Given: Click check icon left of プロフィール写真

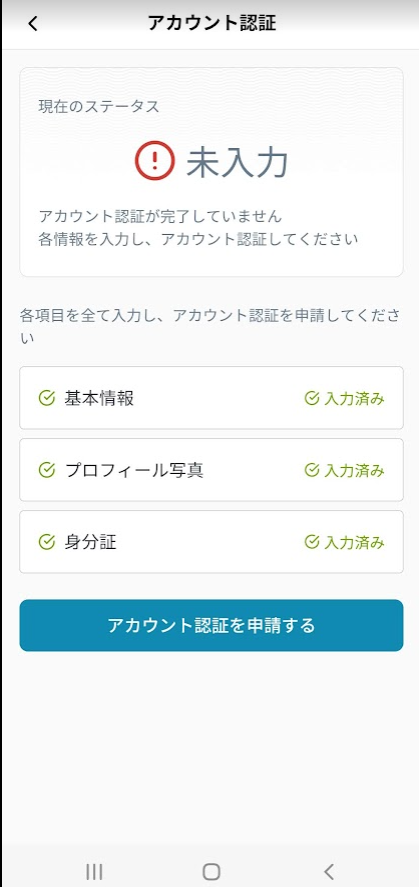Looking at the screenshot, I should point(47,470).
